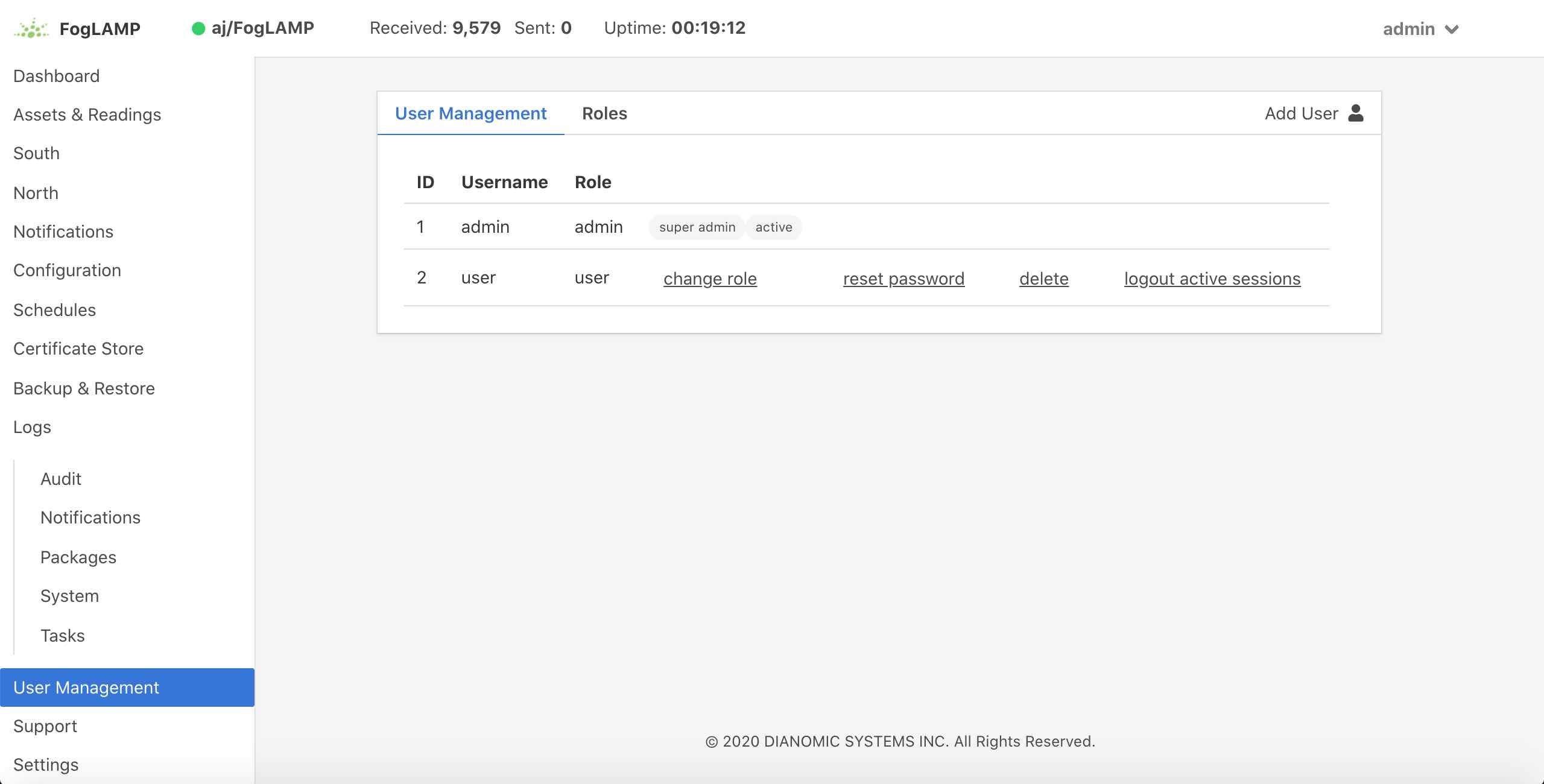Viewport: 1544px width, 784px height.
Task: Open the North plugin section
Action: click(35, 192)
